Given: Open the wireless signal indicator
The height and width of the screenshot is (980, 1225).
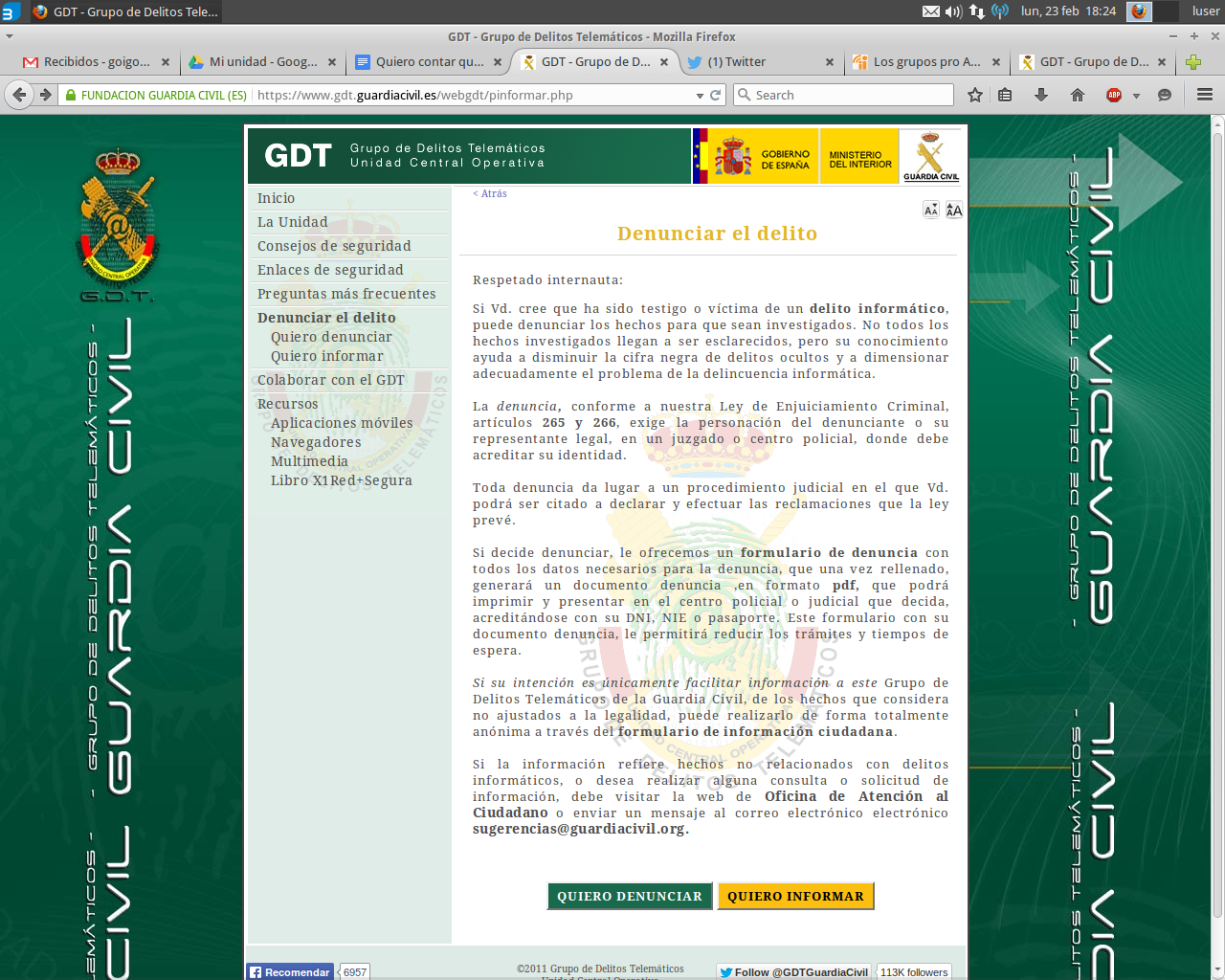Looking at the screenshot, I should pyautogui.click(x=1000, y=11).
